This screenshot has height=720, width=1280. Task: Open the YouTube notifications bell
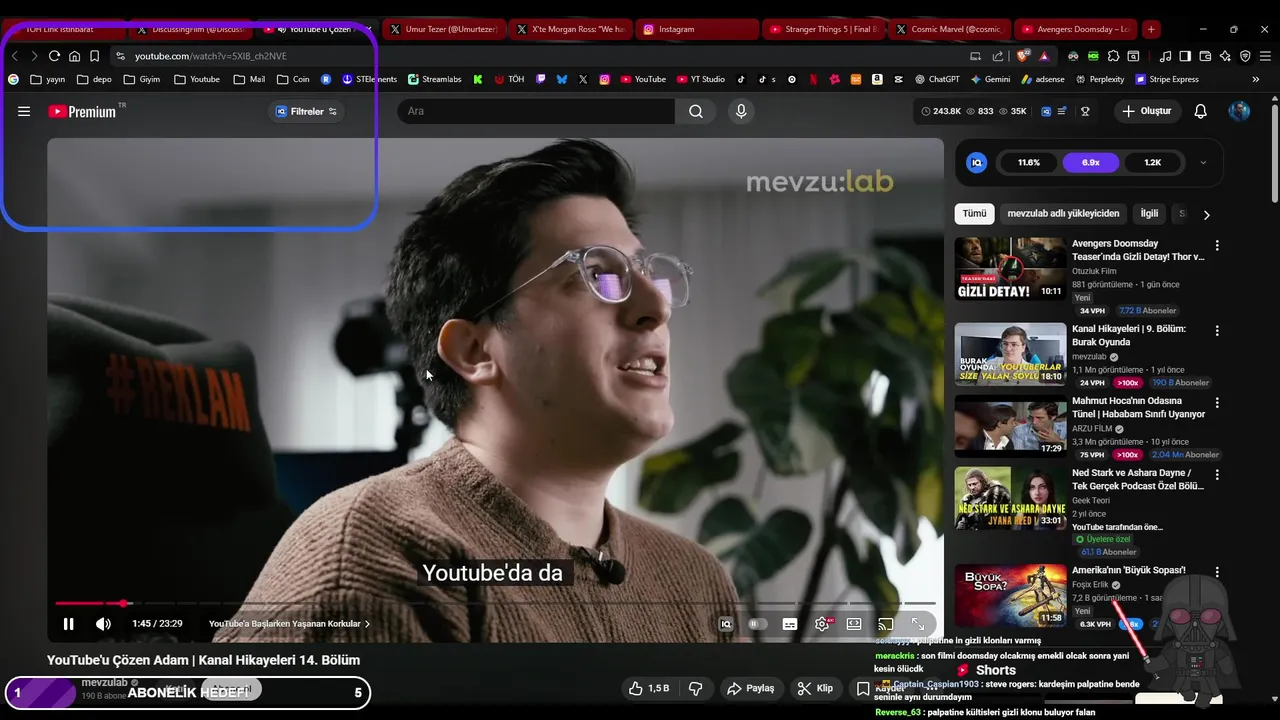click(x=1201, y=111)
